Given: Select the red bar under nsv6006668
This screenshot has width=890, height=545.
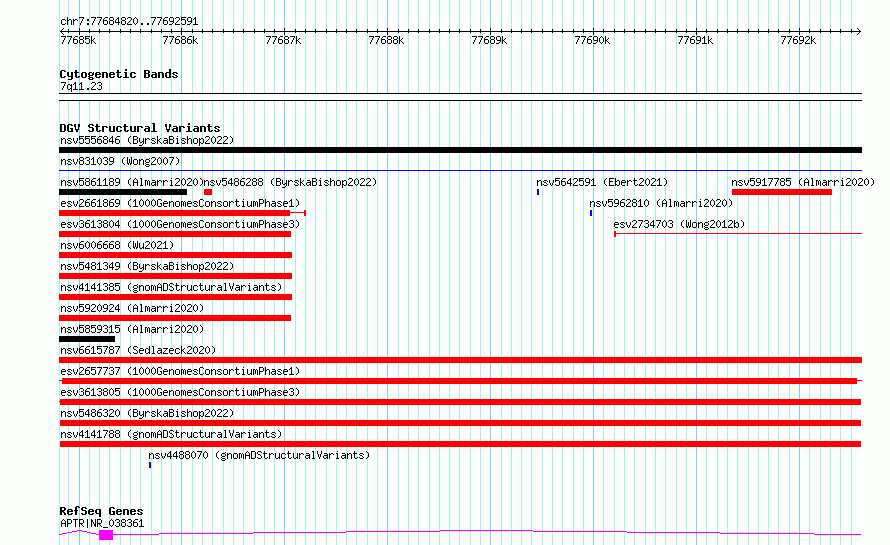Looking at the screenshot, I should (x=175, y=255).
